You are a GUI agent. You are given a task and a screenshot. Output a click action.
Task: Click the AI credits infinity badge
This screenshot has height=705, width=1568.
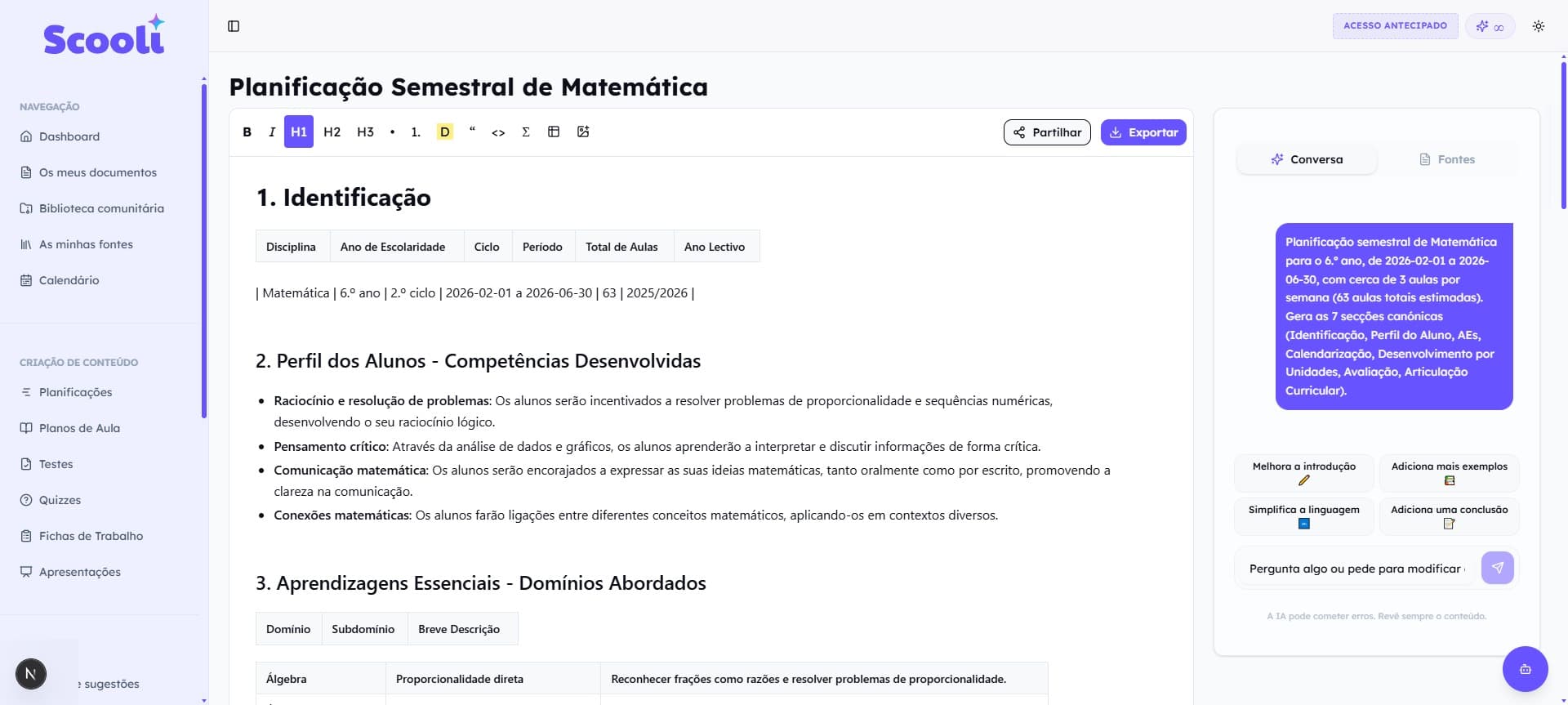pyautogui.click(x=1490, y=26)
